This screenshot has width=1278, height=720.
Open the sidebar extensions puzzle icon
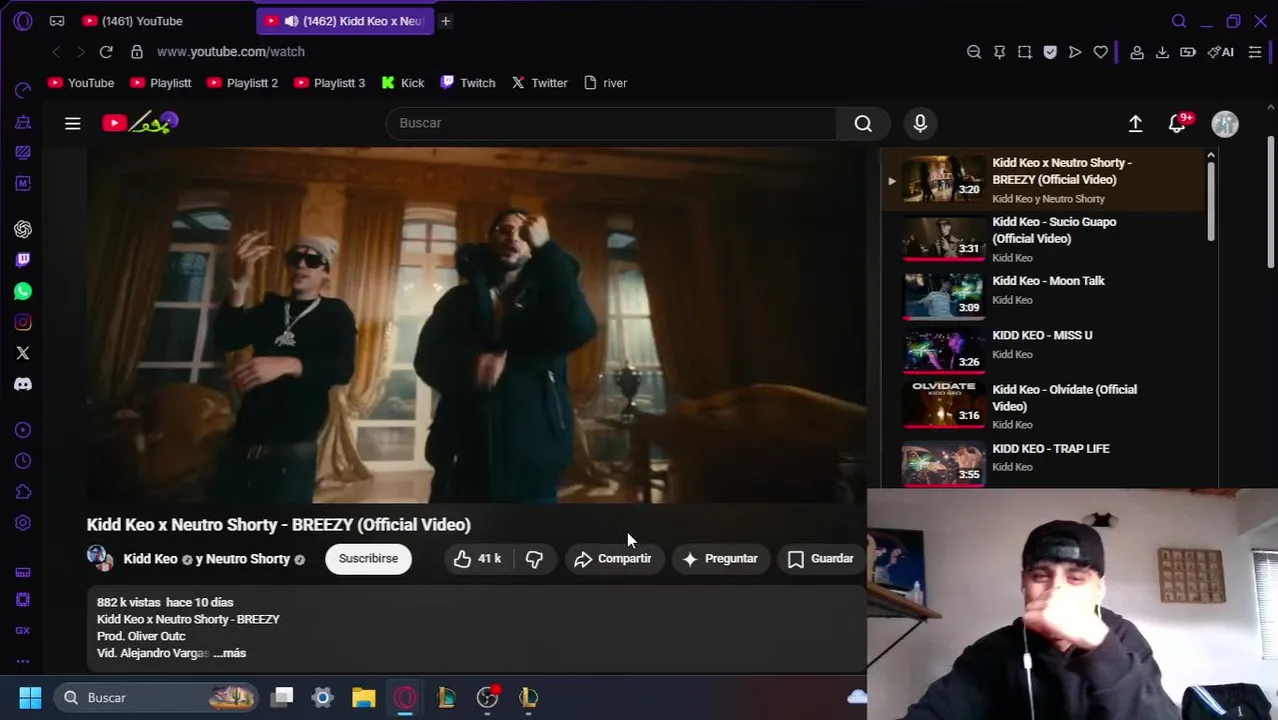[x=23, y=492]
